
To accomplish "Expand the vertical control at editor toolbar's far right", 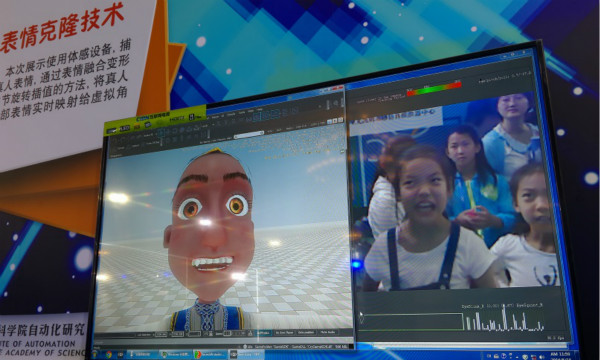I will coord(342,102).
